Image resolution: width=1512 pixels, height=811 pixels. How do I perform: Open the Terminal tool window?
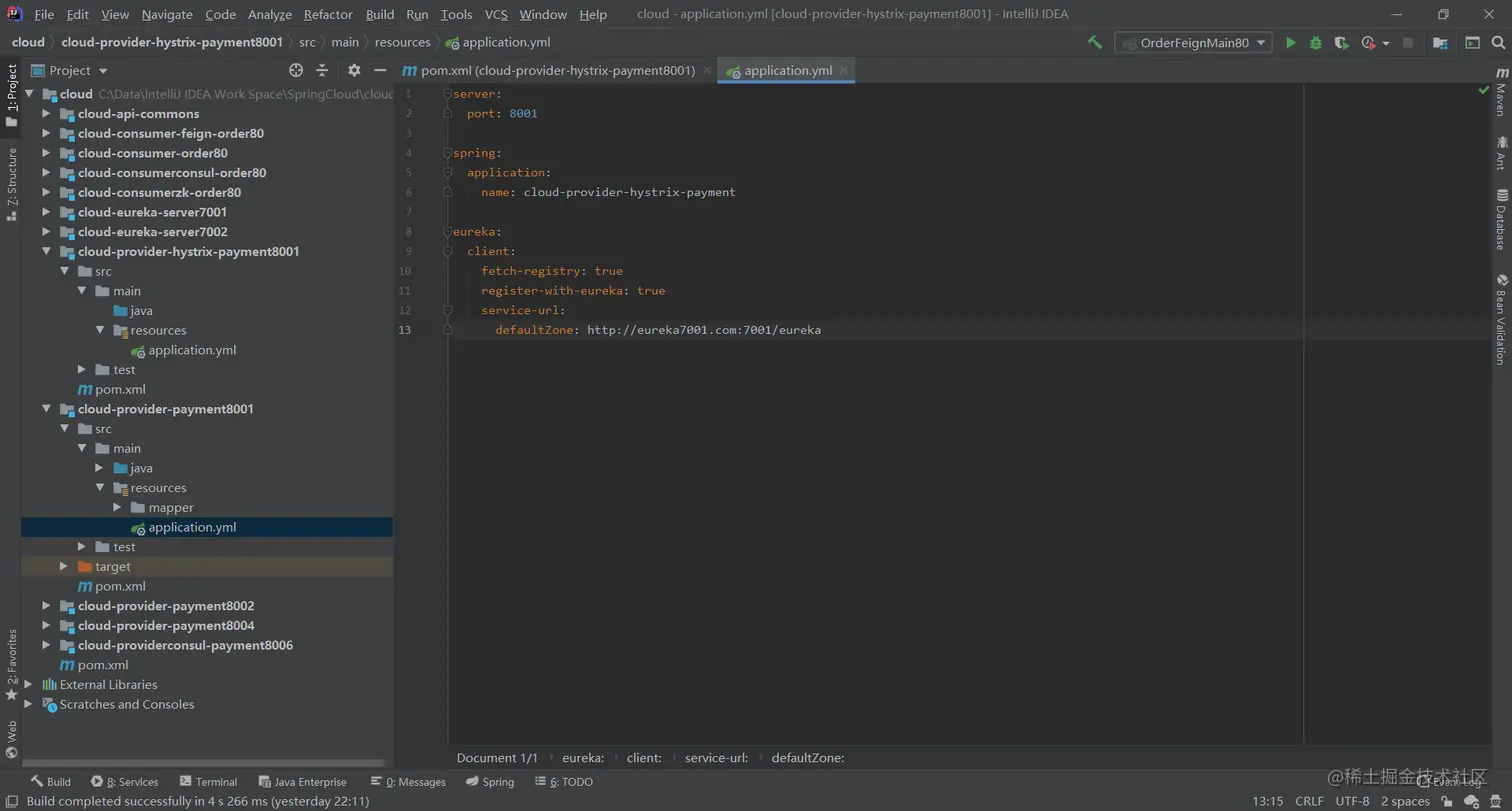(208, 782)
